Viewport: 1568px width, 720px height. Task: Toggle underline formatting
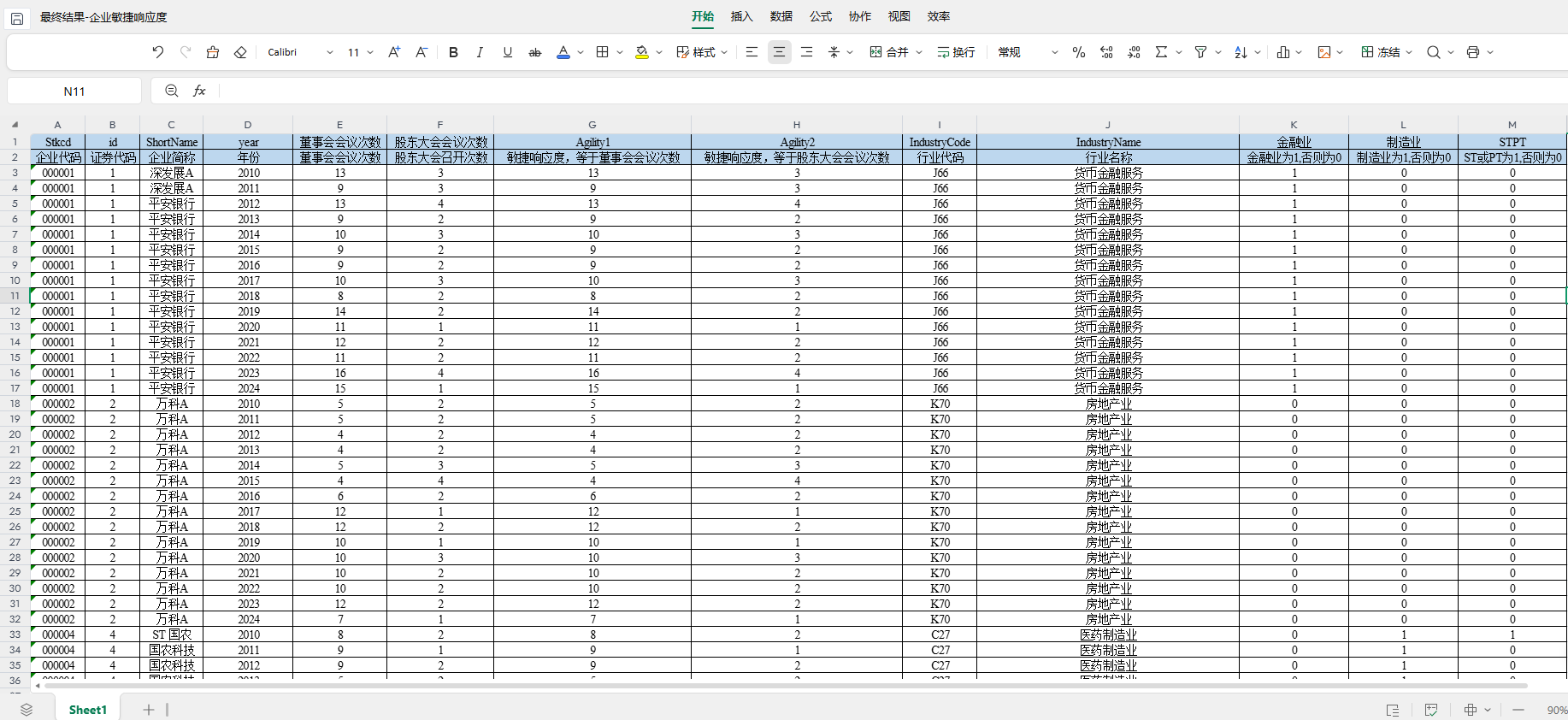(508, 52)
